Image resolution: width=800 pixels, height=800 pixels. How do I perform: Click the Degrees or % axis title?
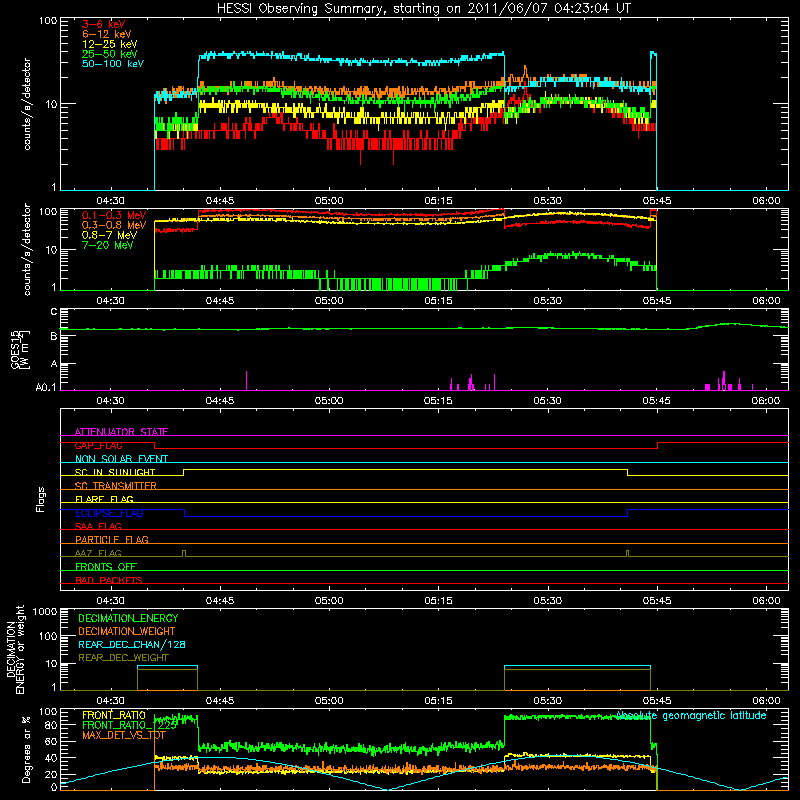point(26,748)
